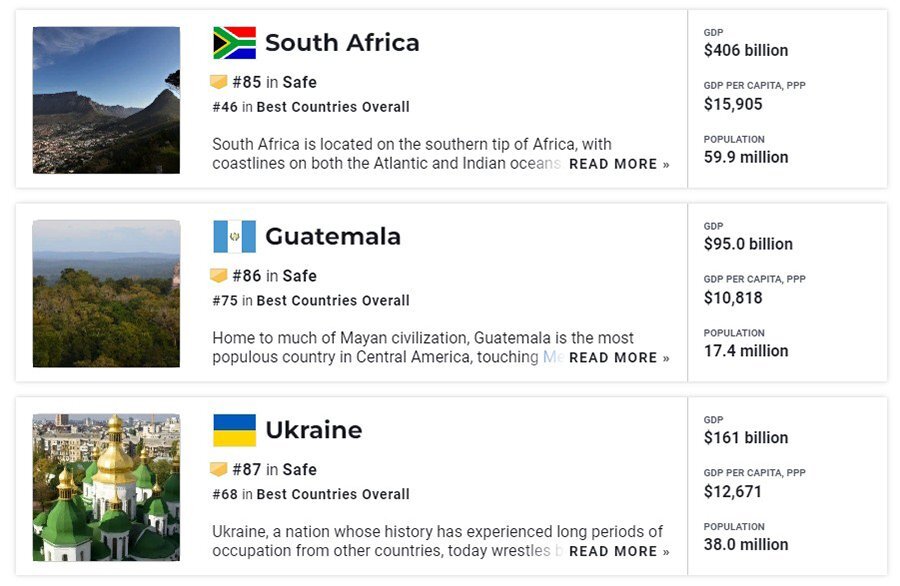900x586 pixels.
Task: Click the Ukraine flag icon
Action: coord(234,430)
